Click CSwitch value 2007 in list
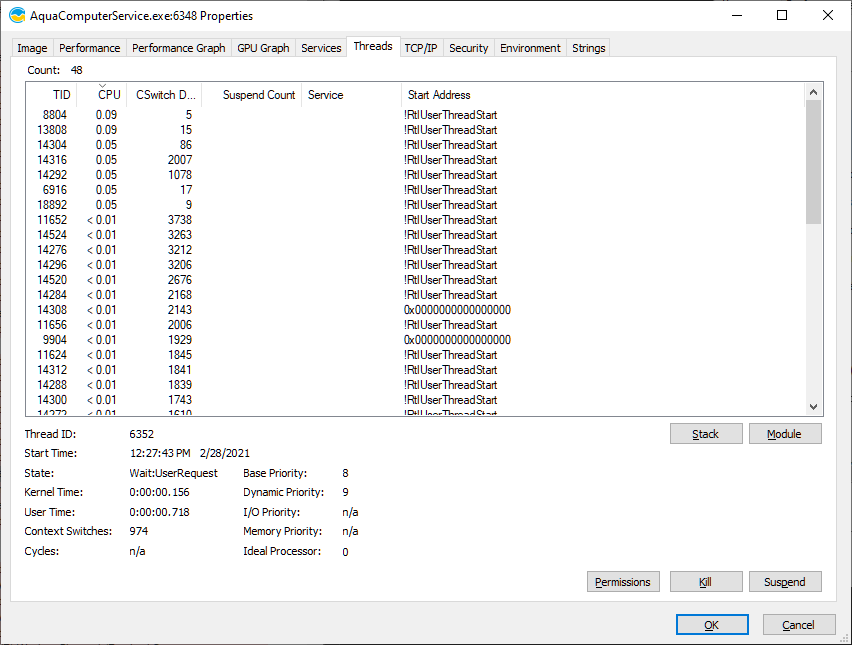 180,160
